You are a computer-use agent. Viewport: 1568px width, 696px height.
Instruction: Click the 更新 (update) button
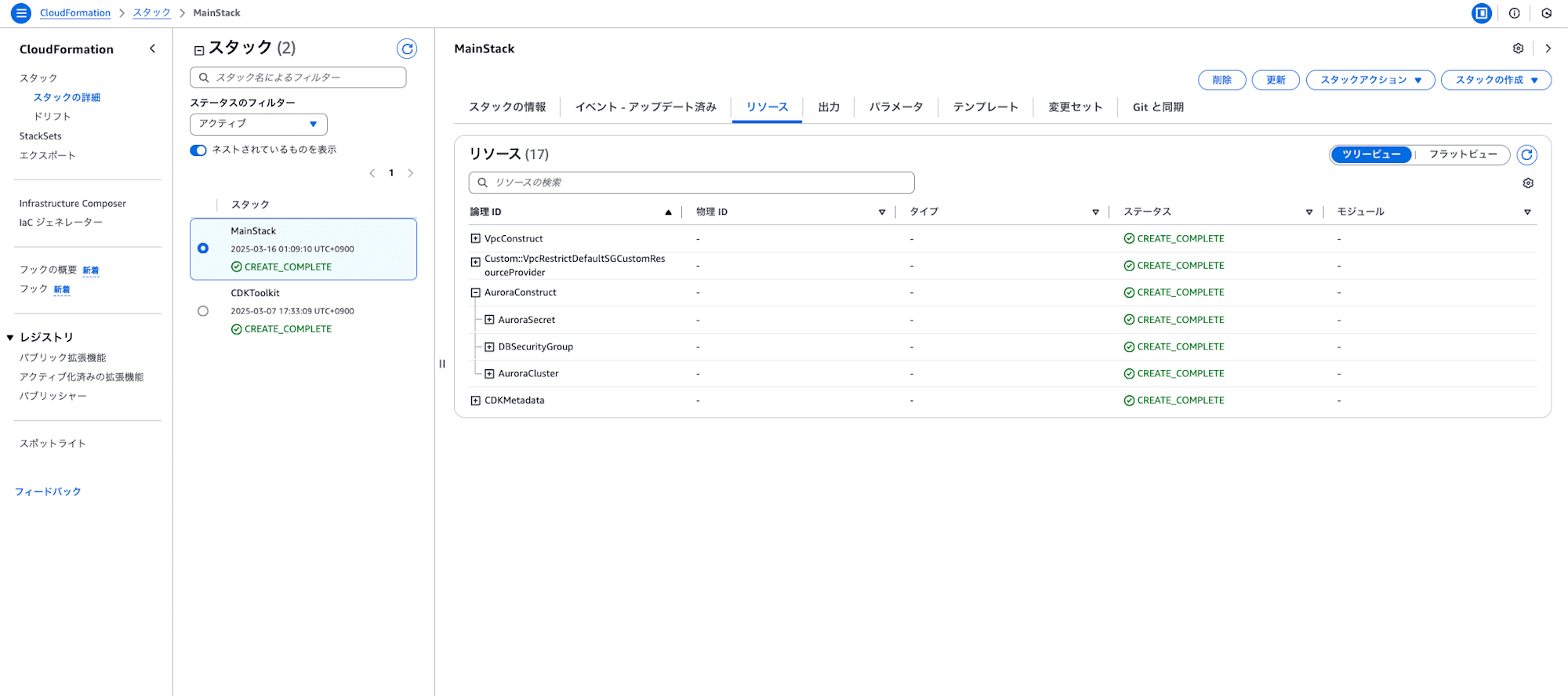[1276, 80]
